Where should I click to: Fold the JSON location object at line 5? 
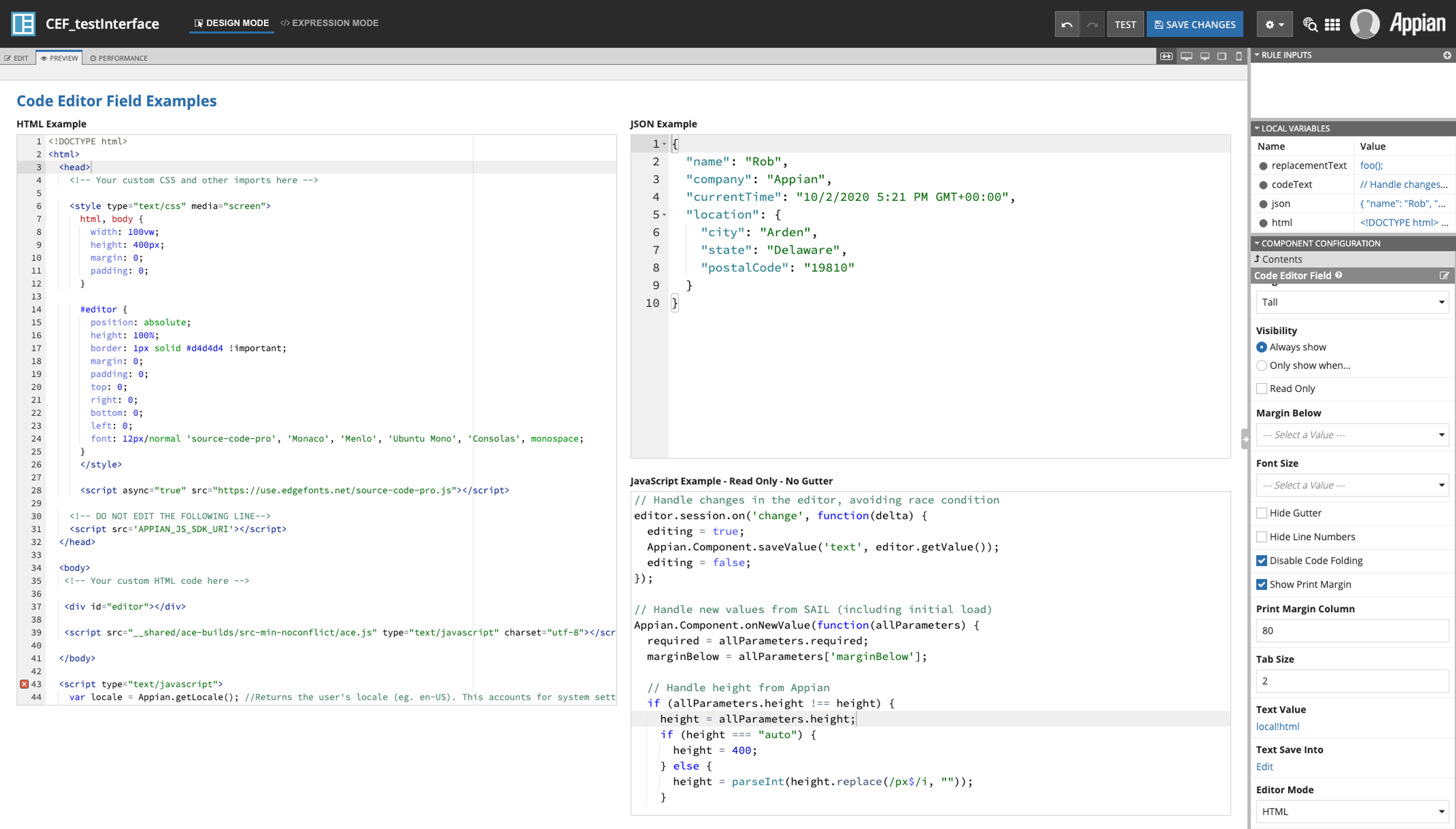coord(664,215)
